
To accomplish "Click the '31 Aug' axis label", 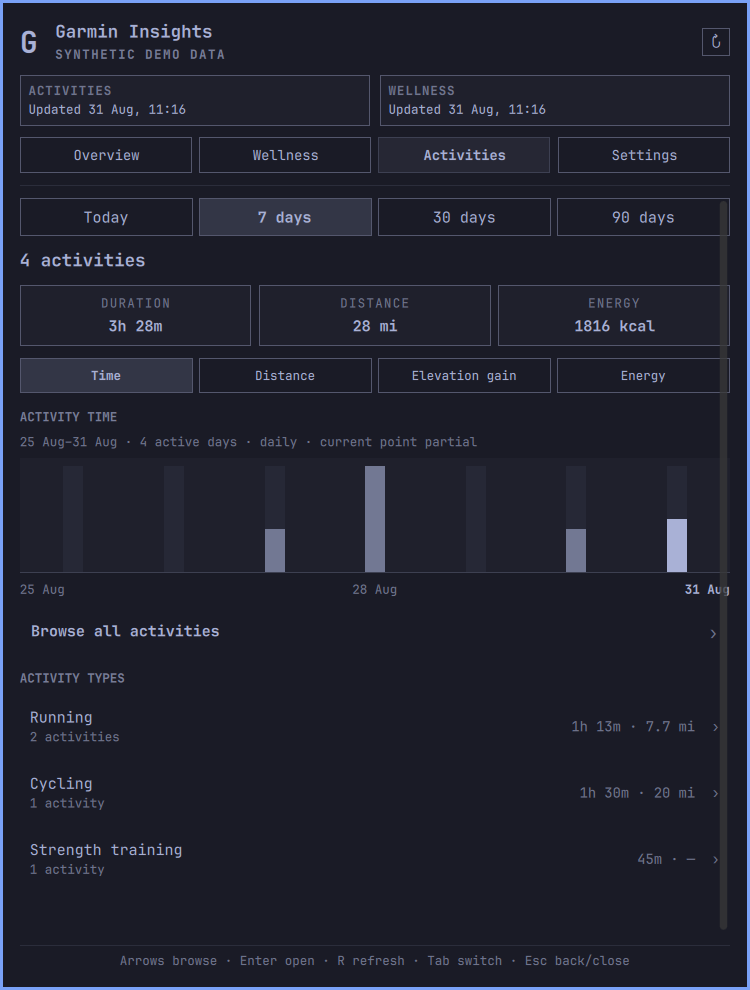I will point(707,590).
